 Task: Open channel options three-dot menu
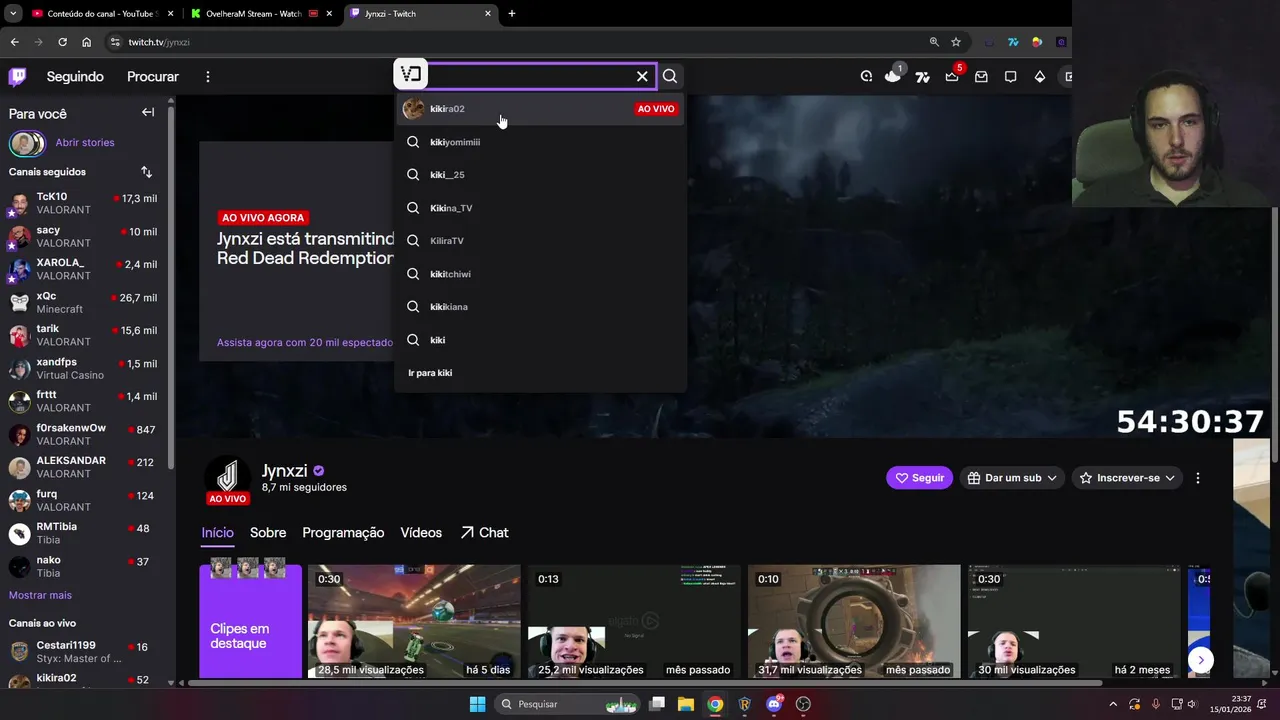pos(1198,478)
